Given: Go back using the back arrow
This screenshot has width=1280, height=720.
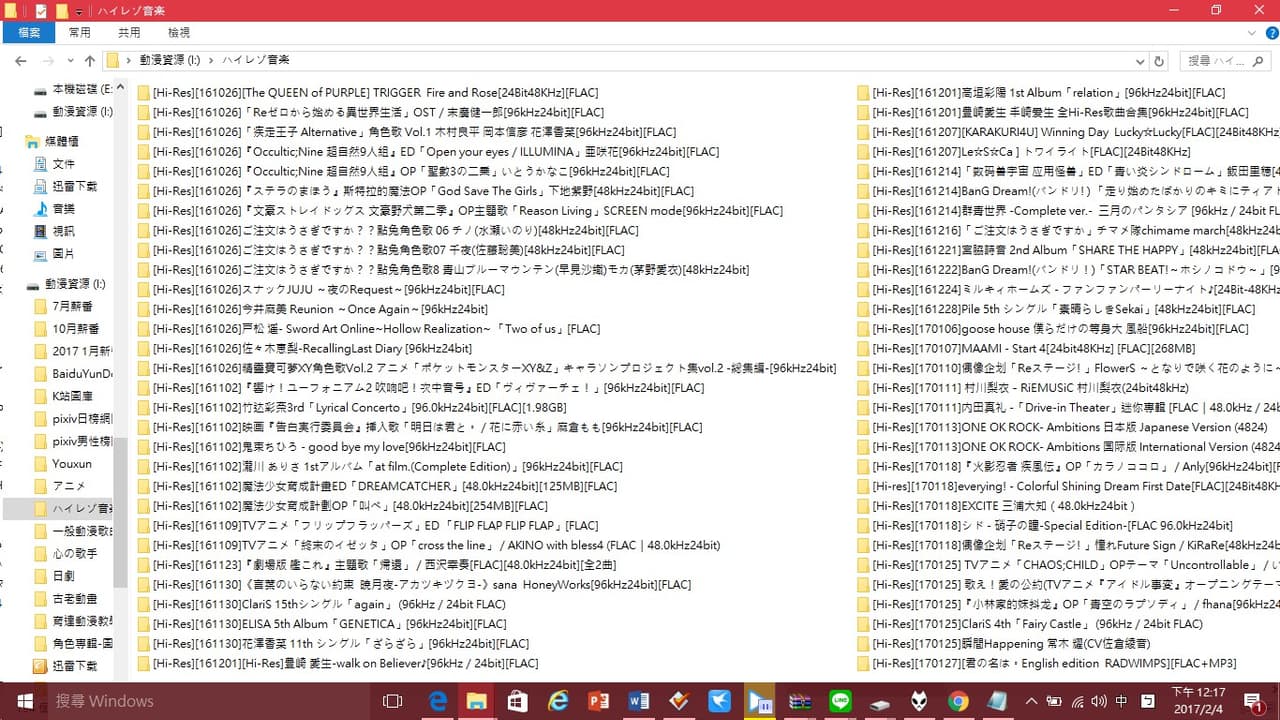Looking at the screenshot, I should 20,61.
